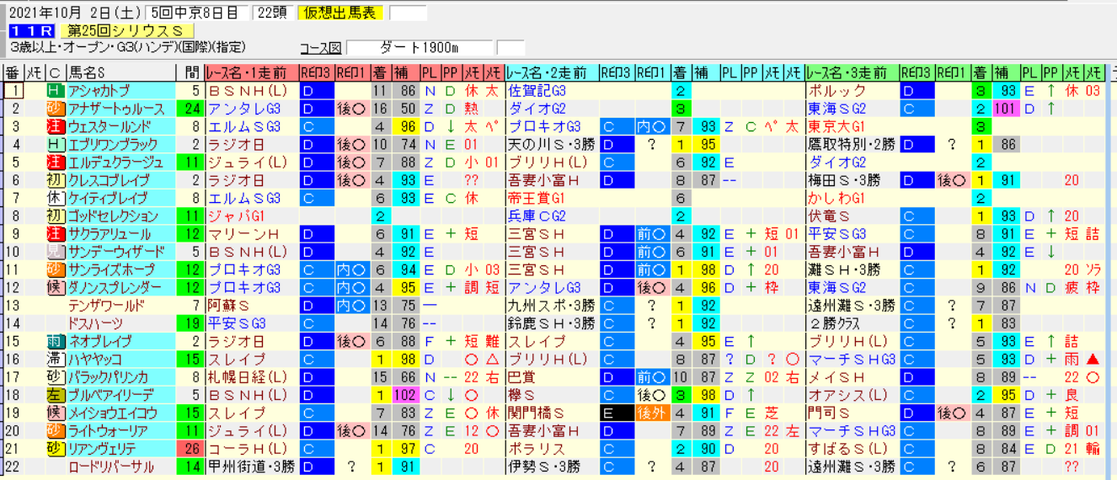This screenshot has height=480, width=1117.
Task: Click the レース名・1走前 column header
Action: (x=251, y=73)
